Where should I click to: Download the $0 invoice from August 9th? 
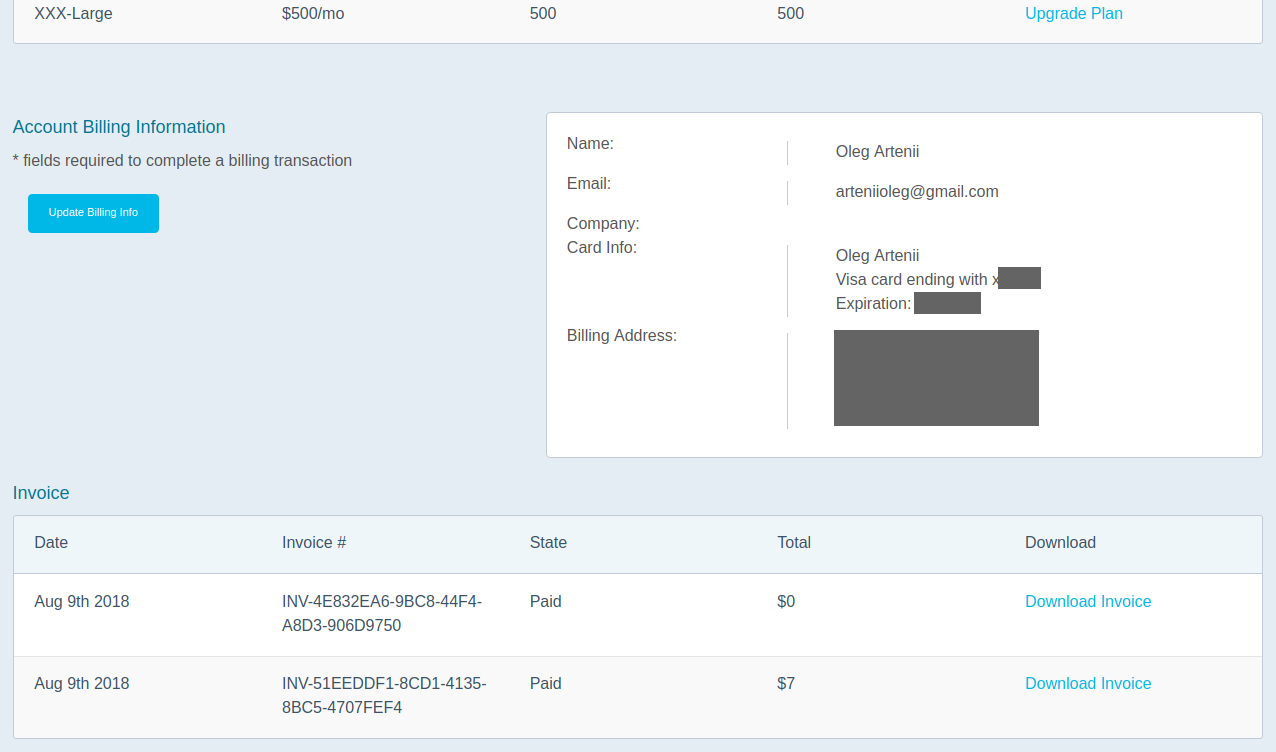[1088, 601]
